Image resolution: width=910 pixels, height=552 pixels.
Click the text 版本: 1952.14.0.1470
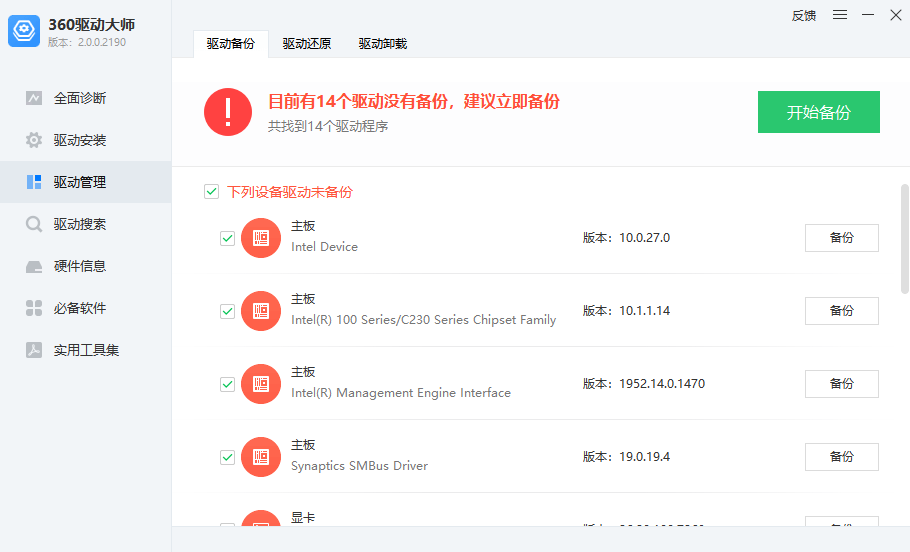tap(644, 384)
